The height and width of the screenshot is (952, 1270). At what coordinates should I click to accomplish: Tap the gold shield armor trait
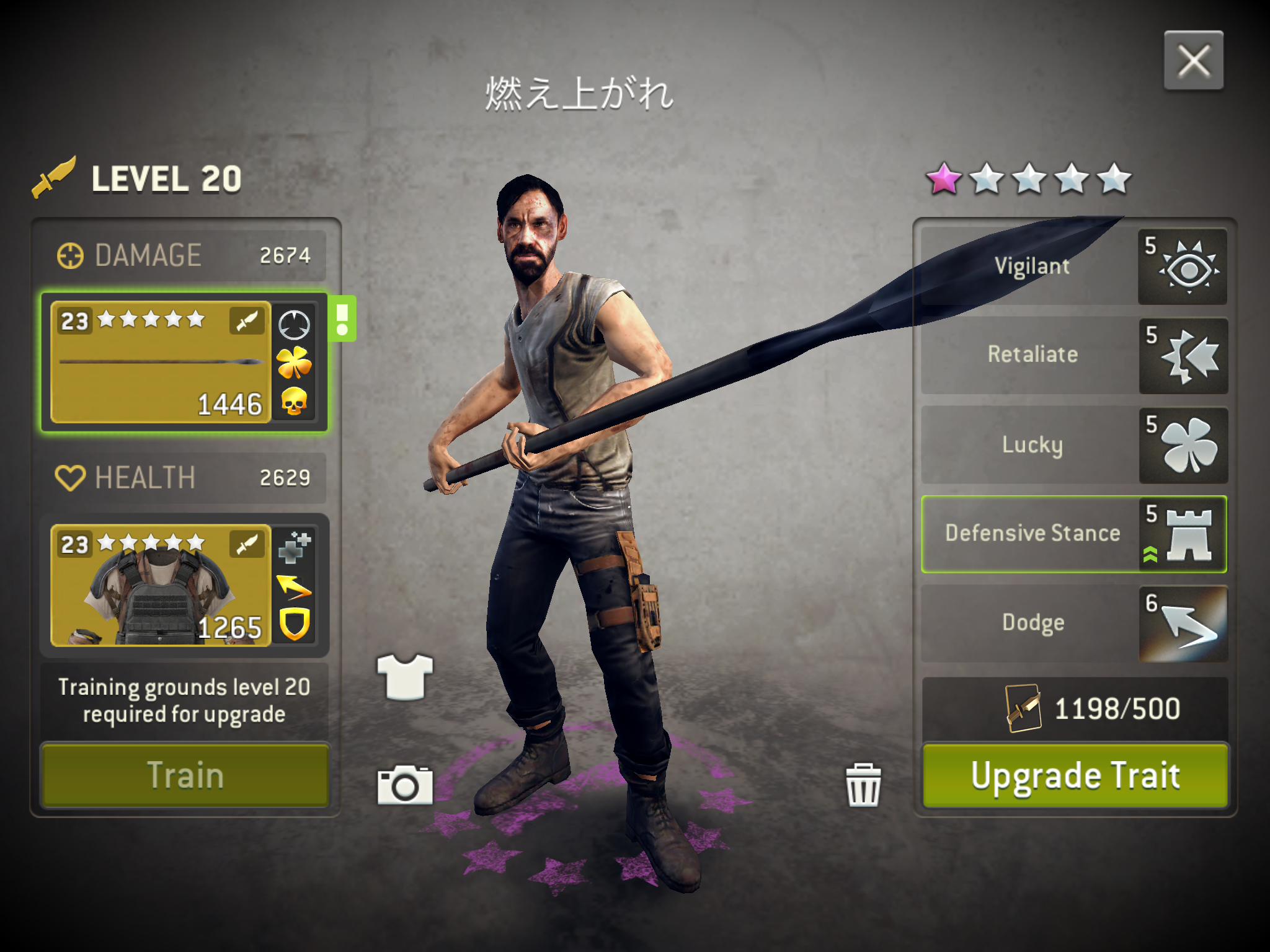click(294, 624)
